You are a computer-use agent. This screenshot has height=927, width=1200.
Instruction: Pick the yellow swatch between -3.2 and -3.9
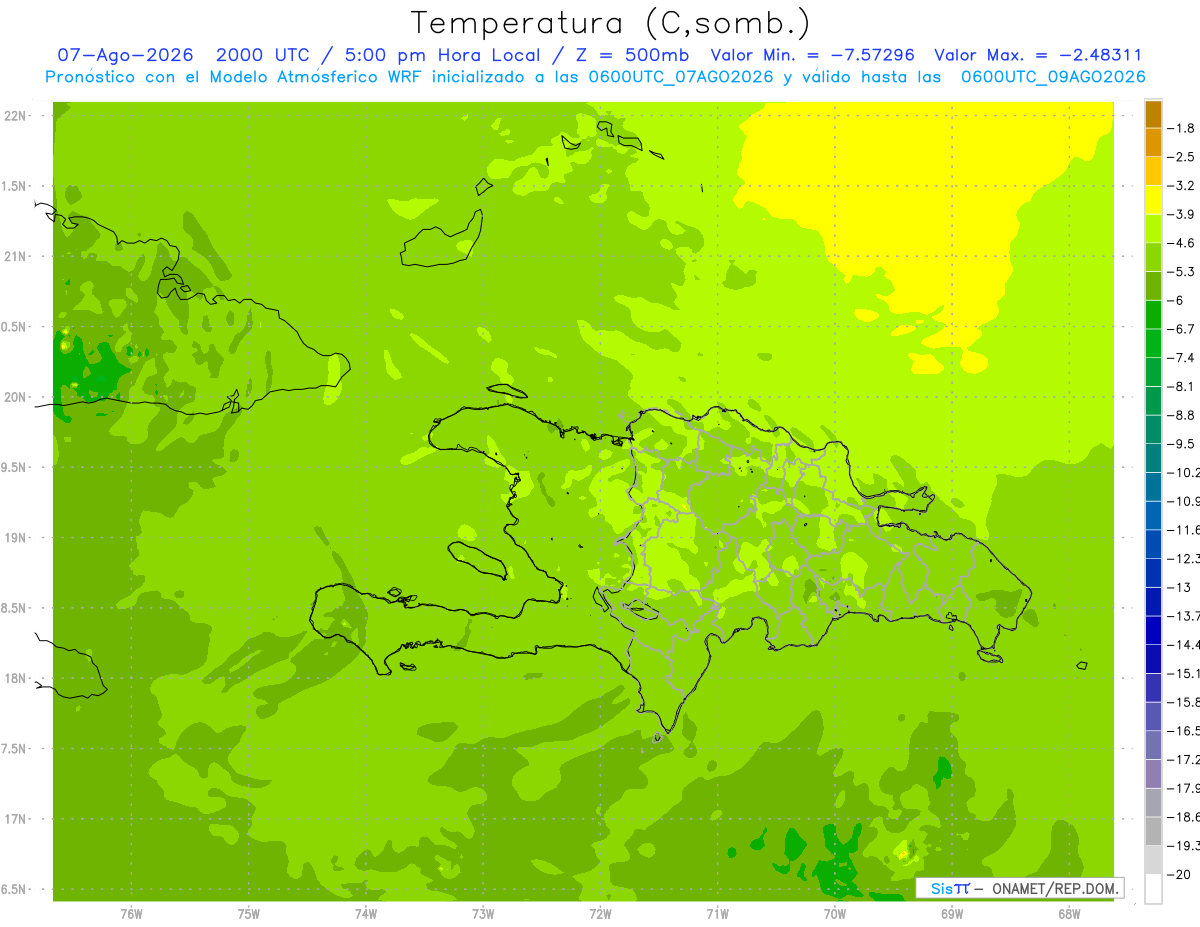(1153, 199)
